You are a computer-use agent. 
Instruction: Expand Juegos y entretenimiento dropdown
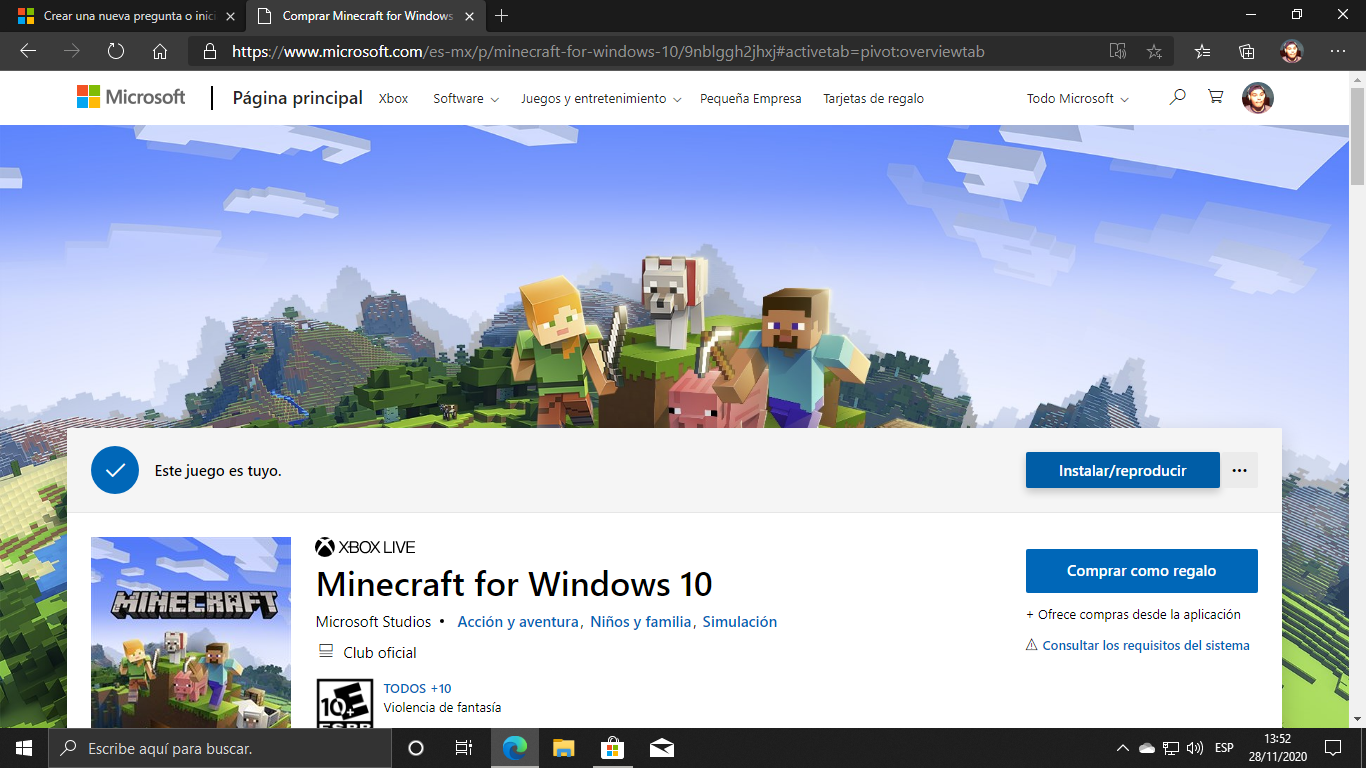(x=601, y=99)
